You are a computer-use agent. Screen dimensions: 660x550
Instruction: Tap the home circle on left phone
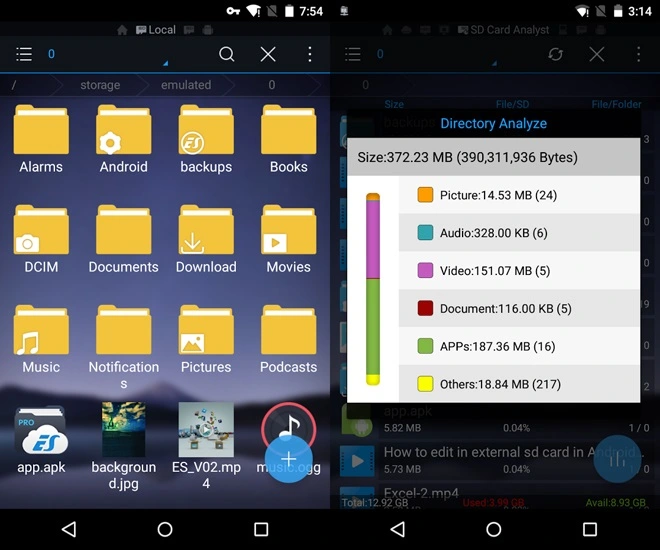click(165, 529)
